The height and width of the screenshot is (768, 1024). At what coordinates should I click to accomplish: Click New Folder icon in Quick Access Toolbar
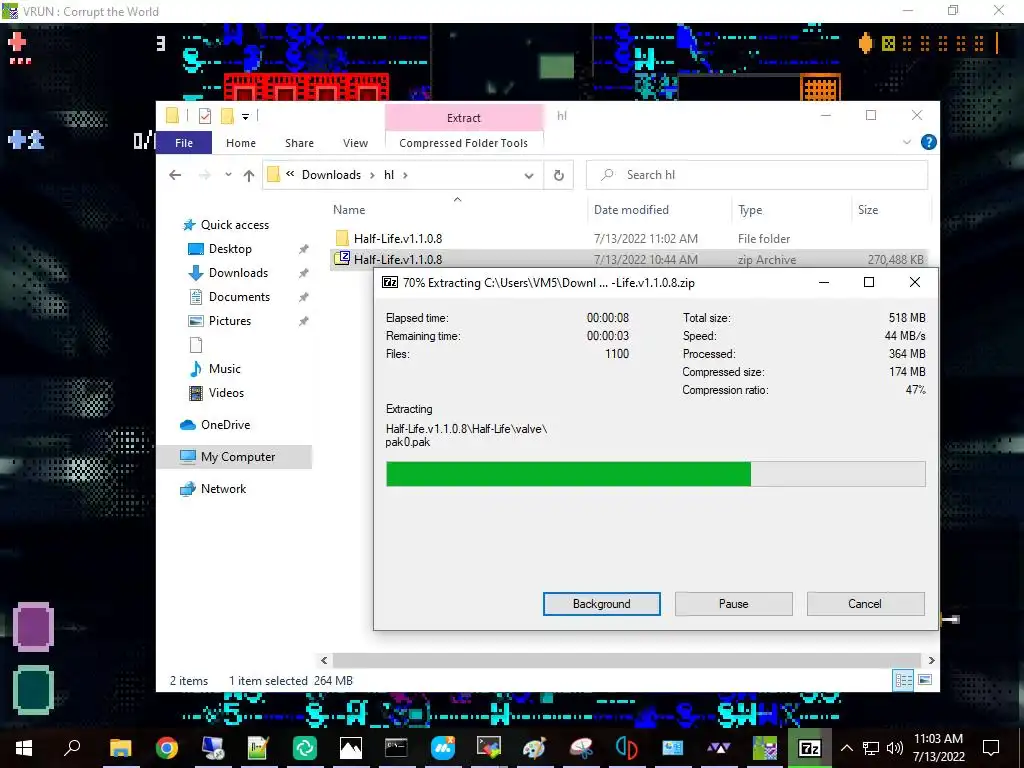point(227,116)
